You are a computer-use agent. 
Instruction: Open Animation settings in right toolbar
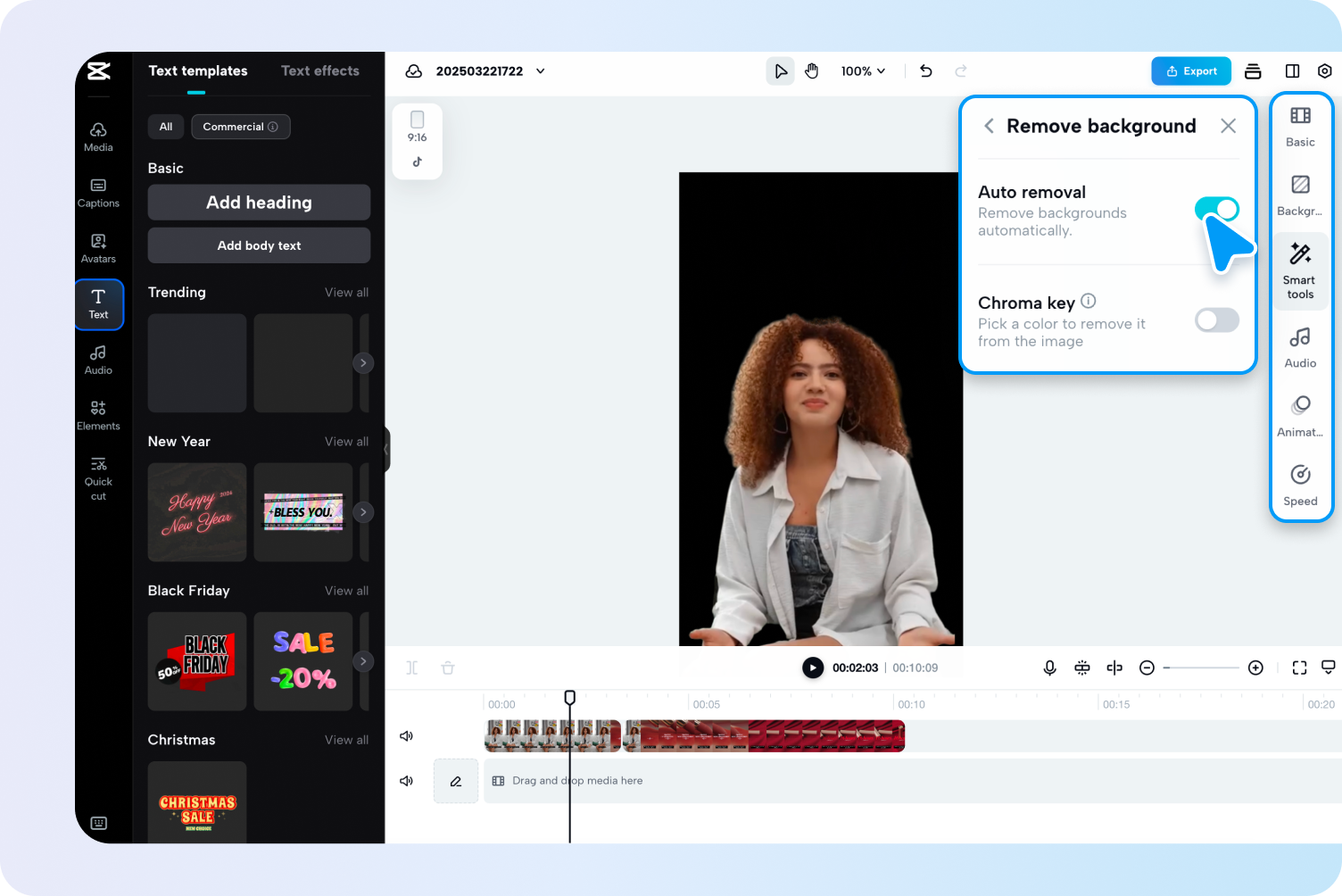point(1300,416)
